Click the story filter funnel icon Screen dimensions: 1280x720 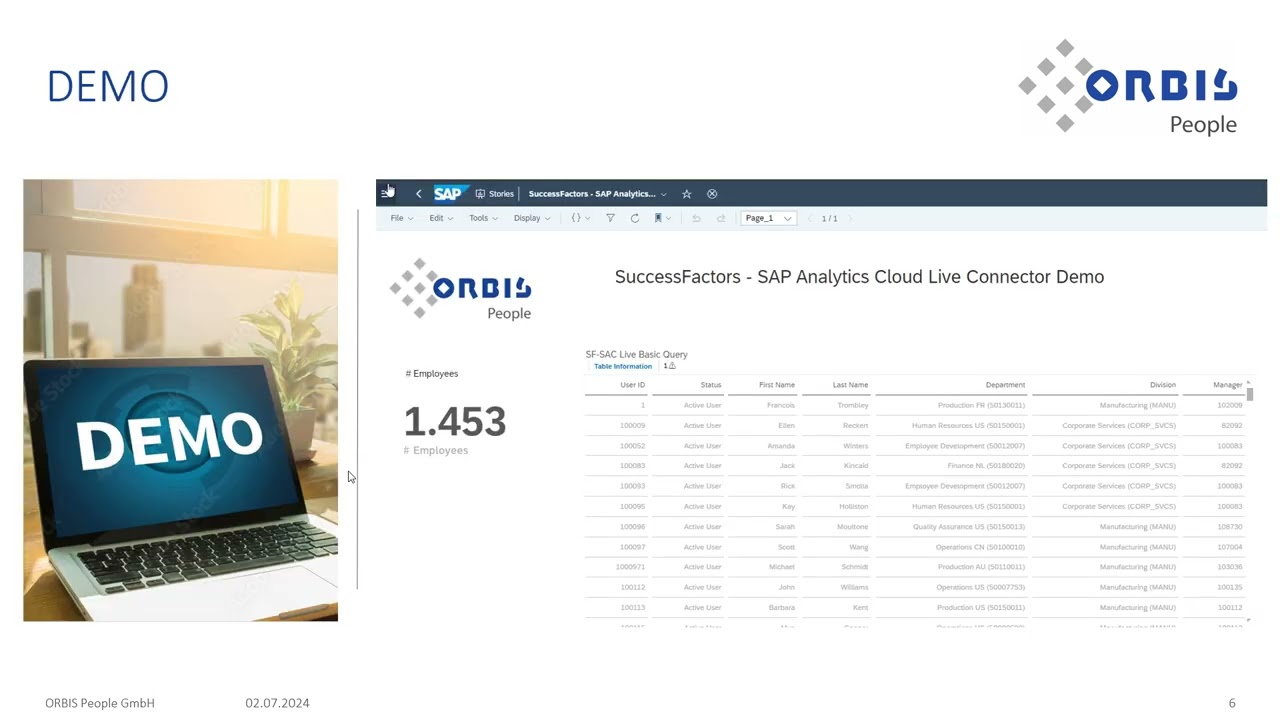(610, 218)
